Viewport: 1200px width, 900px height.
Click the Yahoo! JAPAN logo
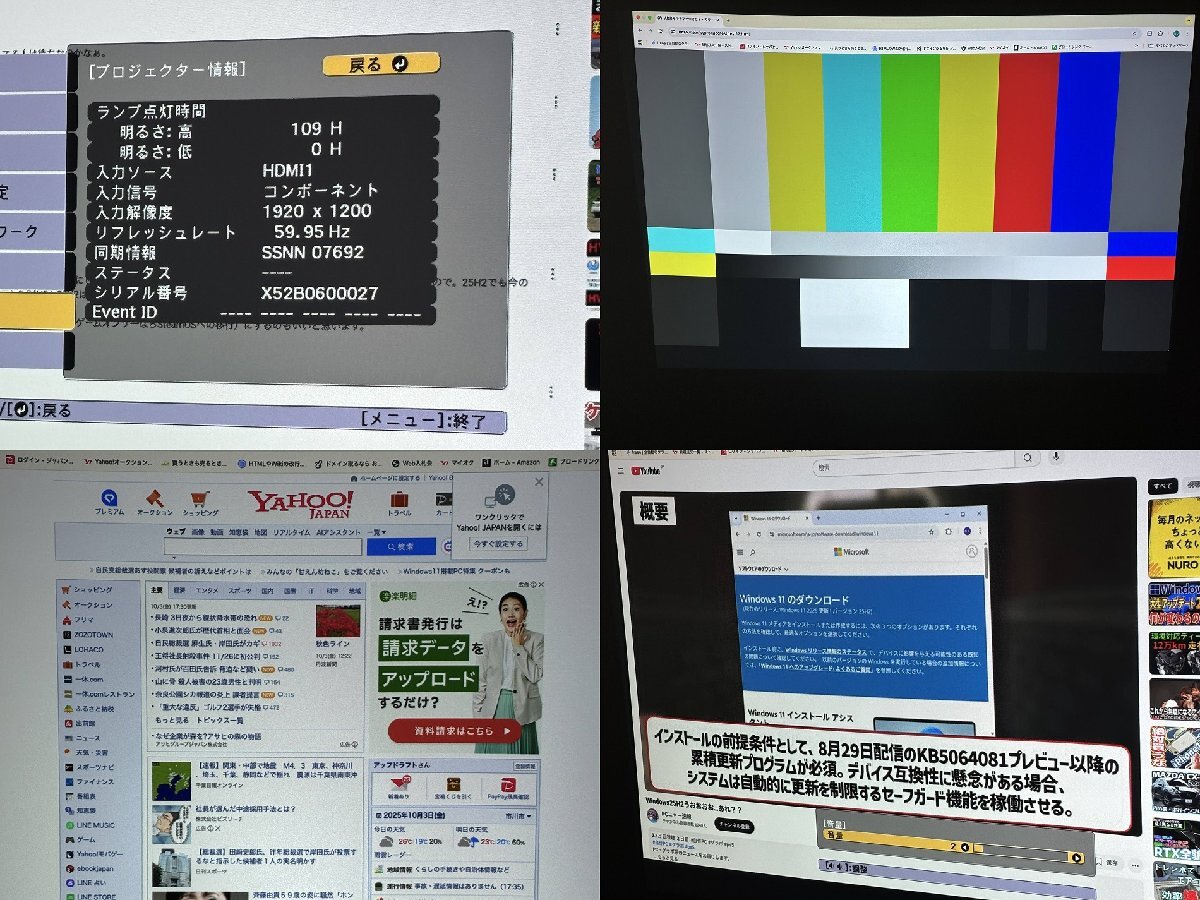tap(300, 504)
